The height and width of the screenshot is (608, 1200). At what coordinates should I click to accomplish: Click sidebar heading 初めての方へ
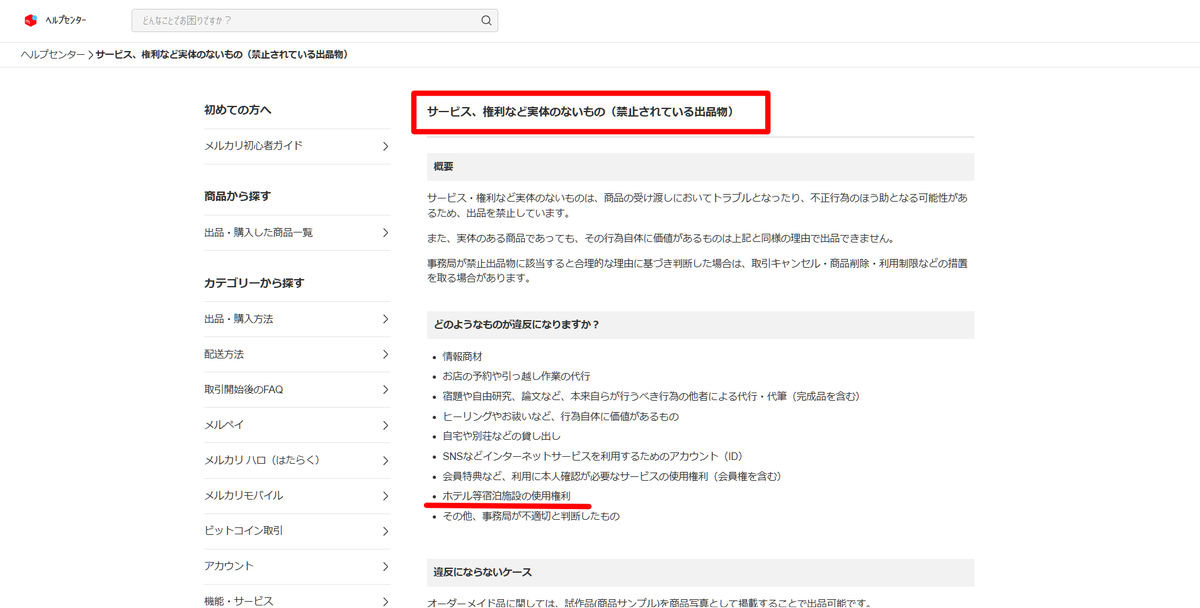[x=238, y=110]
